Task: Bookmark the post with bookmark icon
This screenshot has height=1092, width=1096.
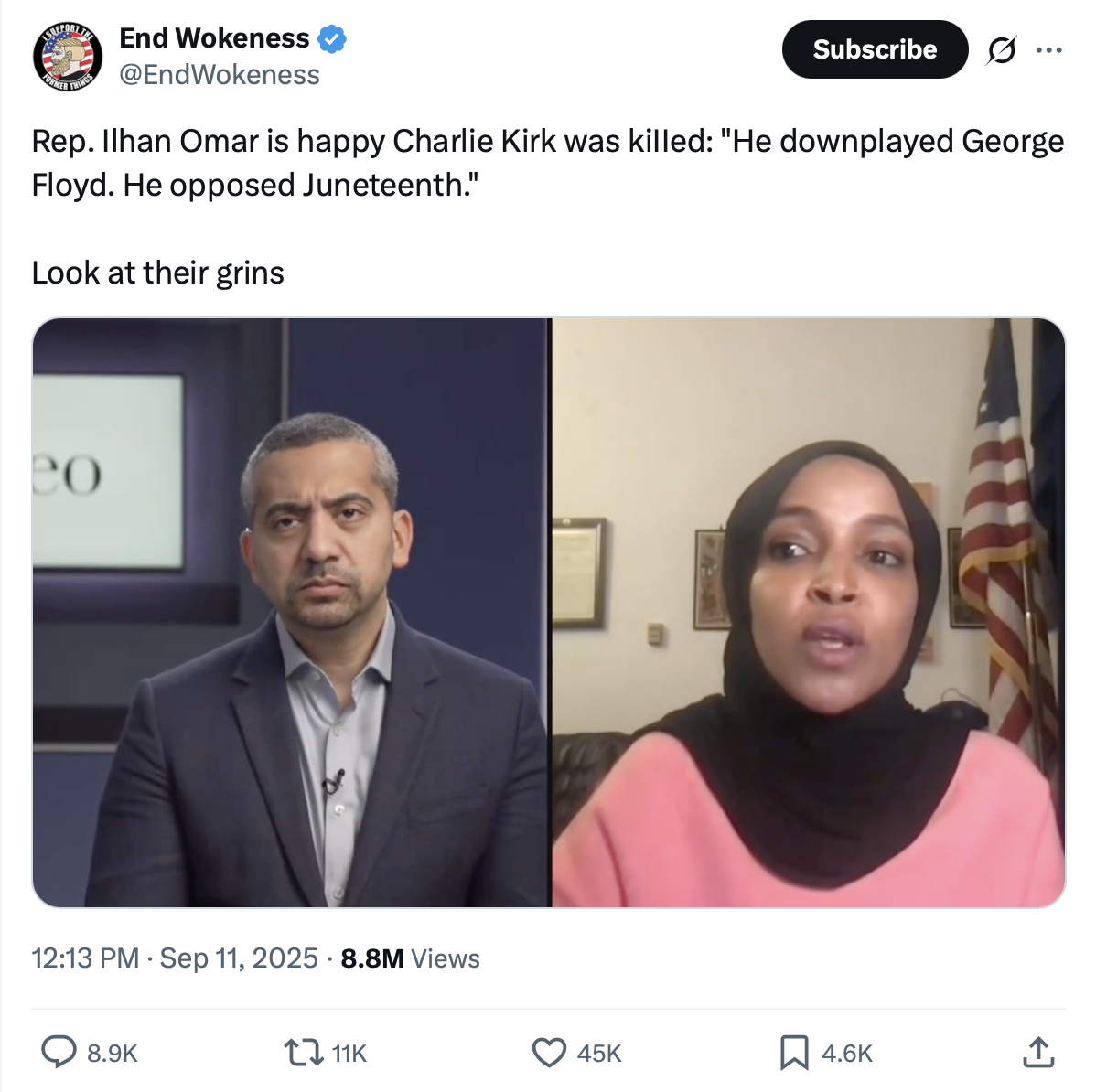Action: [794, 1052]
